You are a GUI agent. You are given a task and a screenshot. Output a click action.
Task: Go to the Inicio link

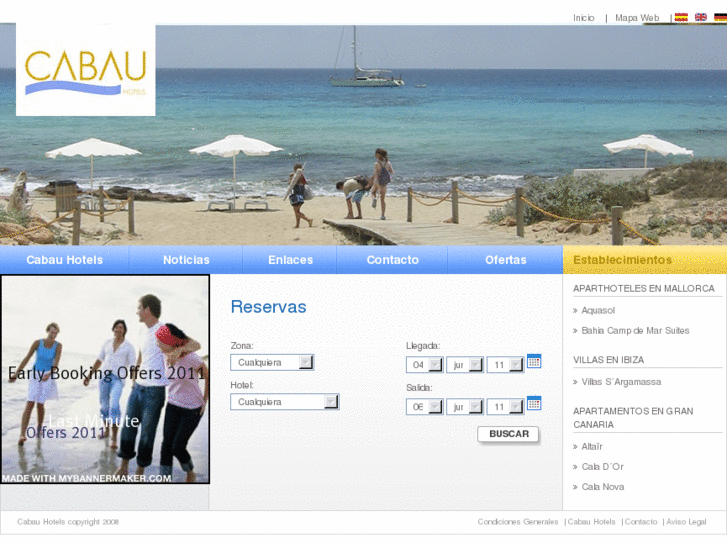click(583, 18)
